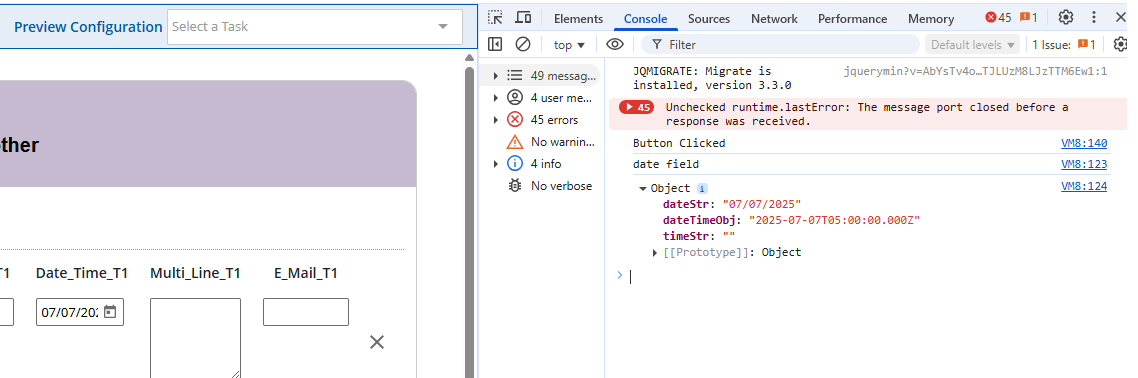Open DevTools settings gear icon
The image size is (1138, 378).
point(1065,17)
